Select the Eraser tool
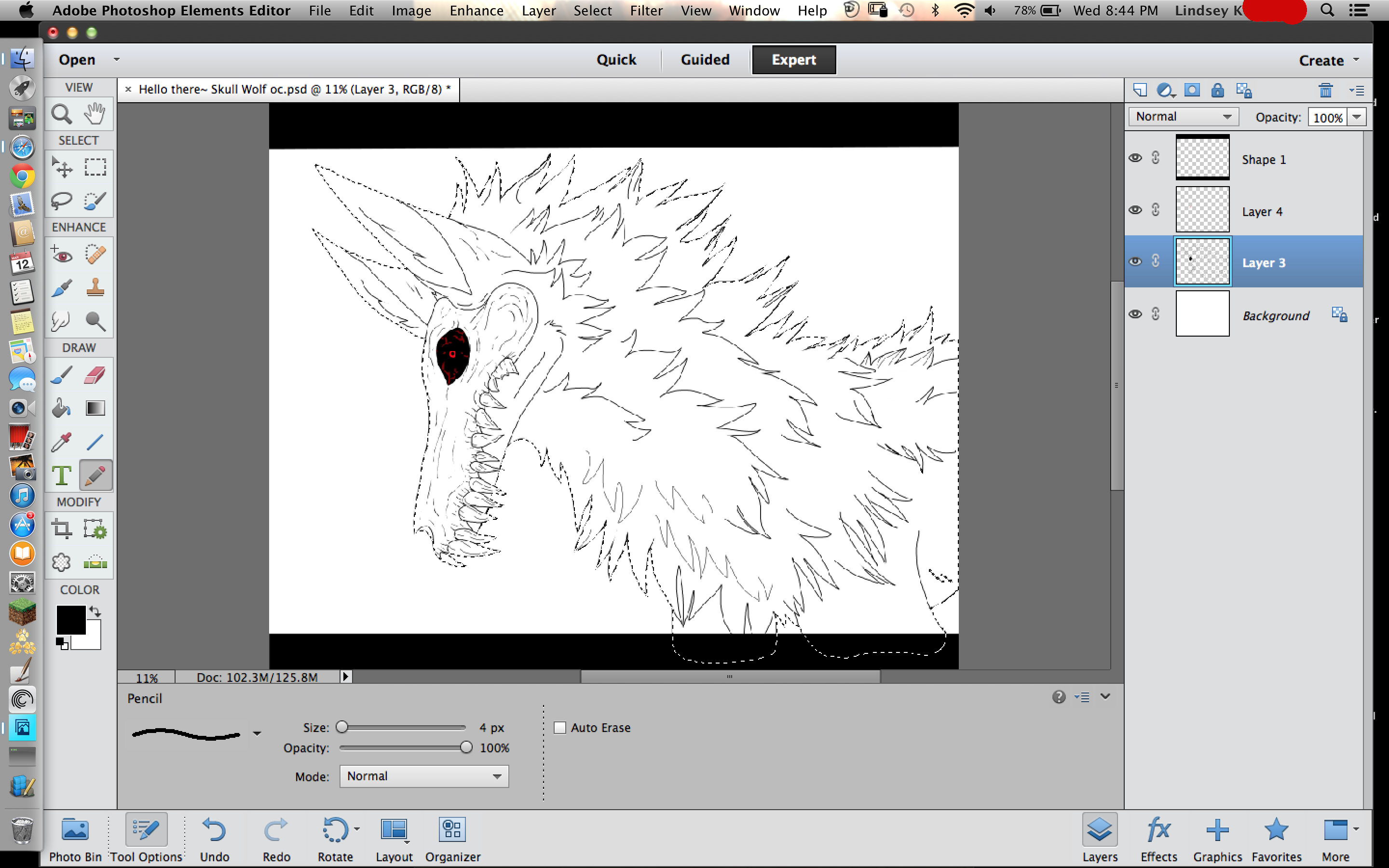 click(x=95, y=376)
